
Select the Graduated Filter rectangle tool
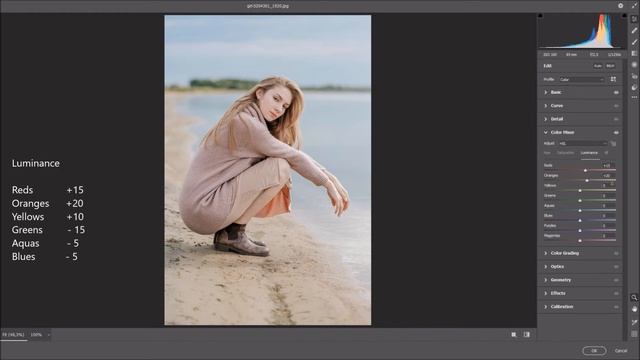tap(634, 53)
